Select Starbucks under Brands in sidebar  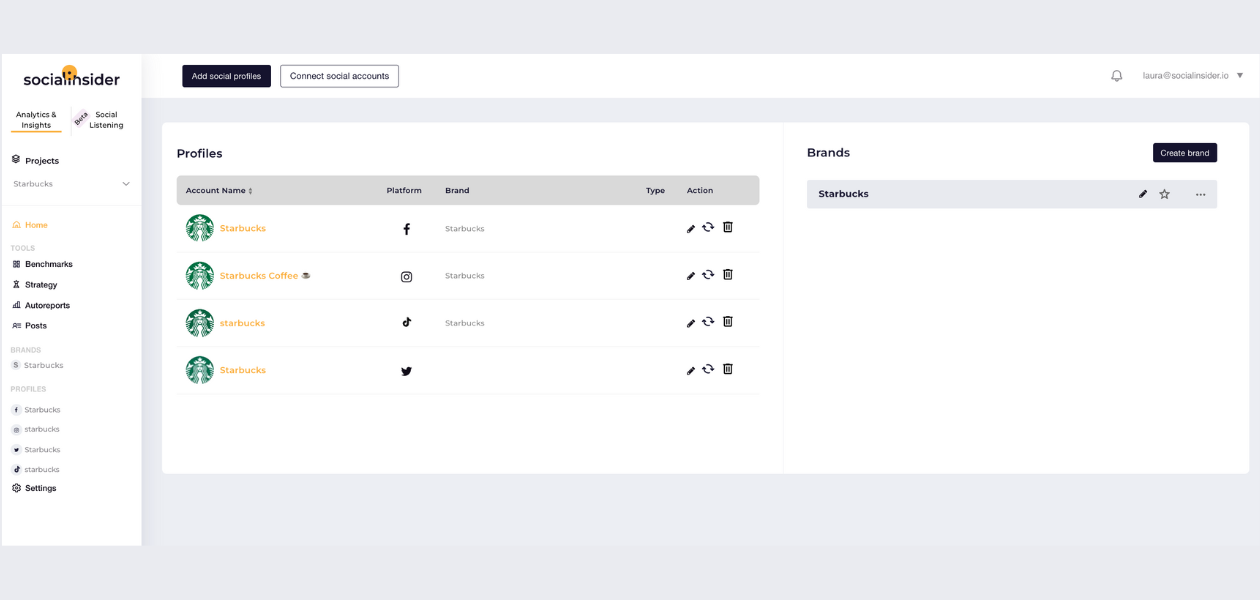(x=37, y=365)
